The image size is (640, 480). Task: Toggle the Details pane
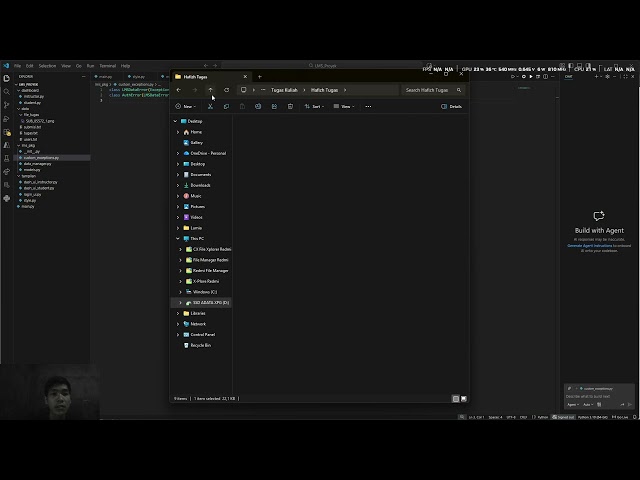coord(451,107)
